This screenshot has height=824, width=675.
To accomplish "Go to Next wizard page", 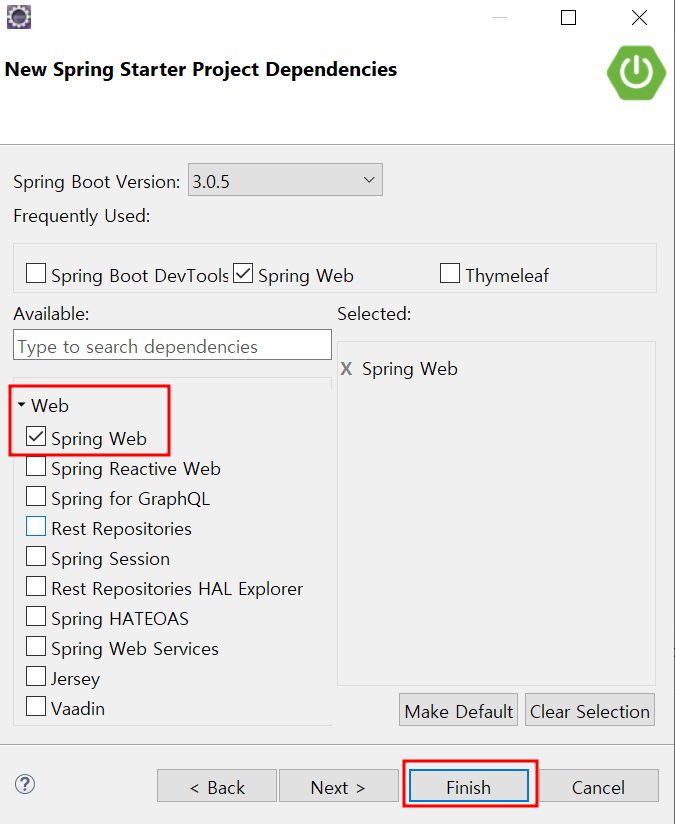I will pyautogui.click(x=339, y=786).
